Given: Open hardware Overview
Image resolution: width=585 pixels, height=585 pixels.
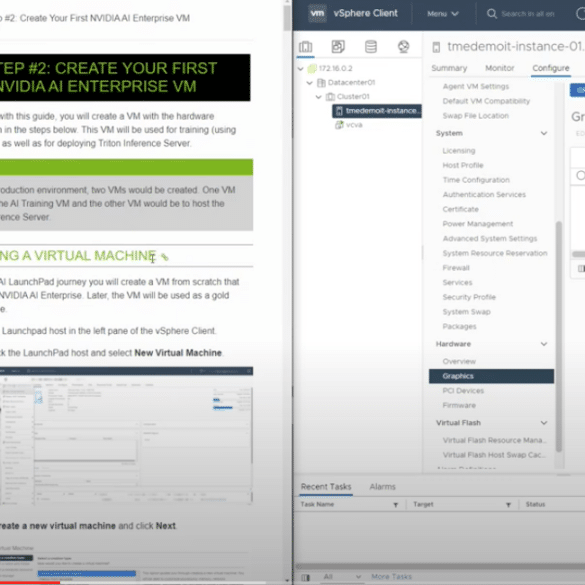Looking at the screenshot, I should (x=459, y=361).
